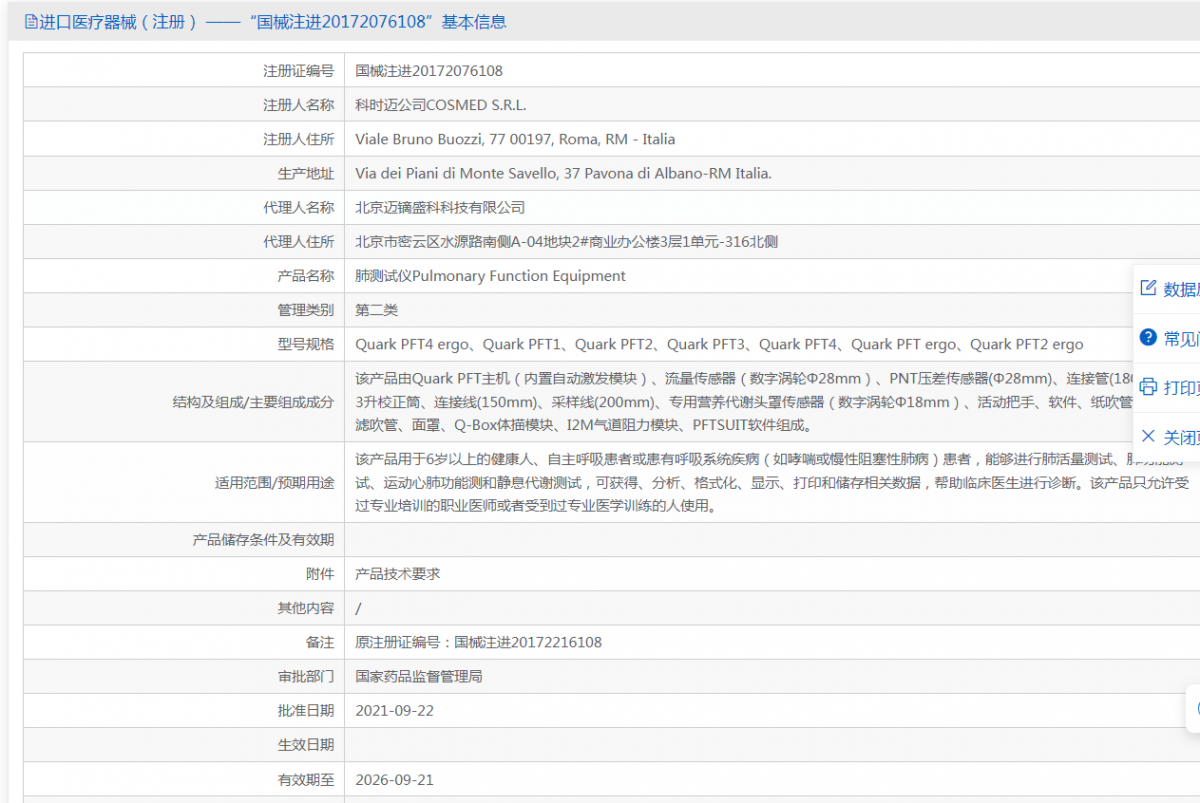Click the production address Via dei Piani di Monte Savello

point(564,173)
